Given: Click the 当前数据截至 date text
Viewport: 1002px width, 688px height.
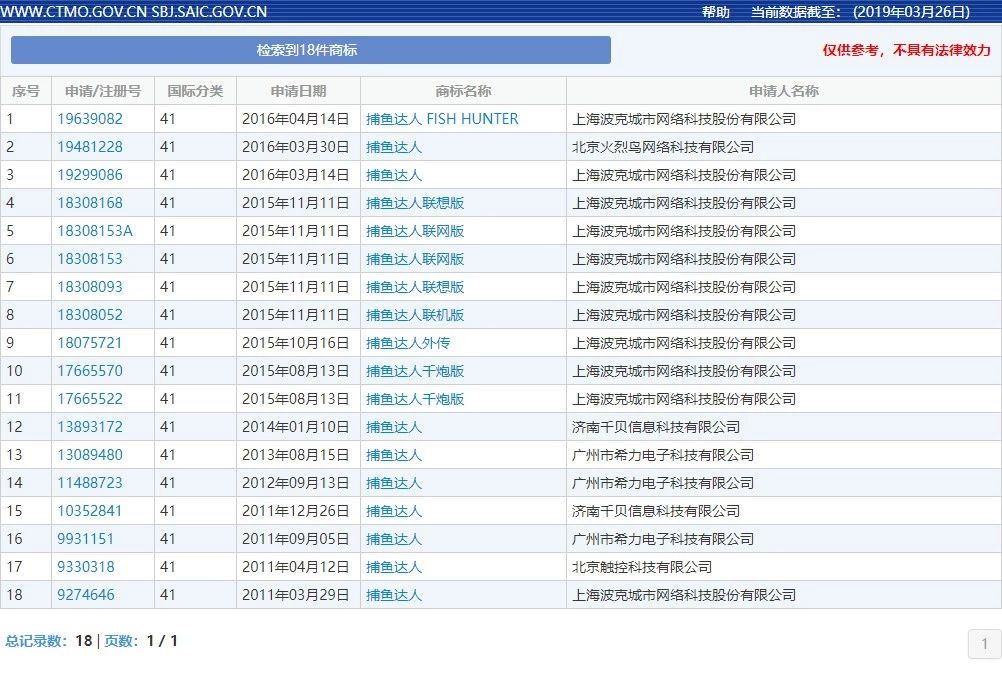Looking at the screenshot, I should [860, 11].
